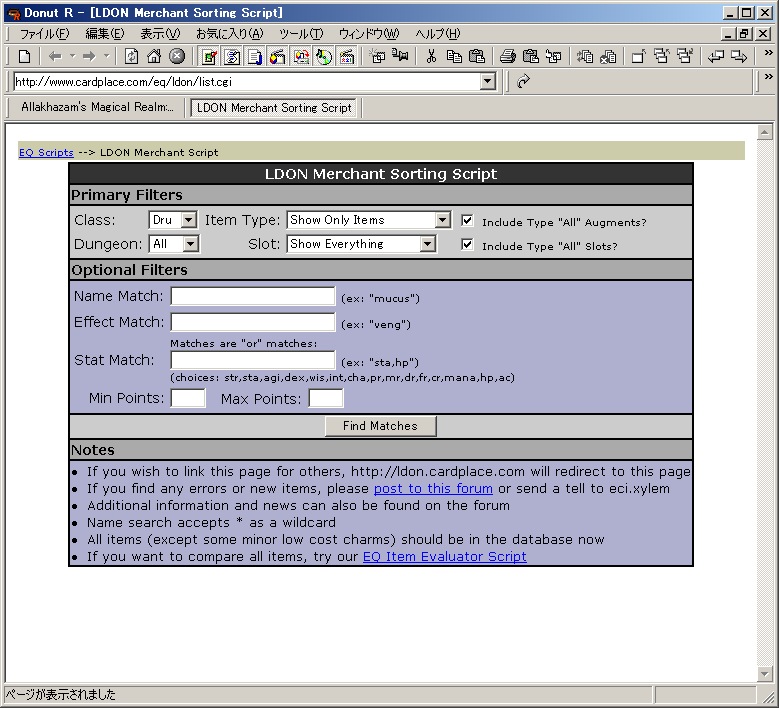Click the Go arrow beside the address bar
The width and height of the screenshot is (779, 708).
point(522,82)
